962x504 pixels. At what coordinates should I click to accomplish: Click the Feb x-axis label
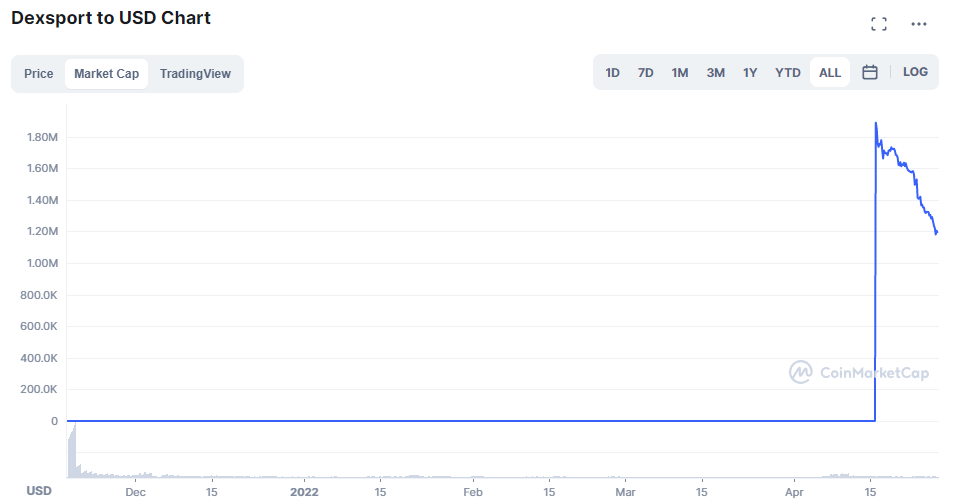[x=473, y=492]
